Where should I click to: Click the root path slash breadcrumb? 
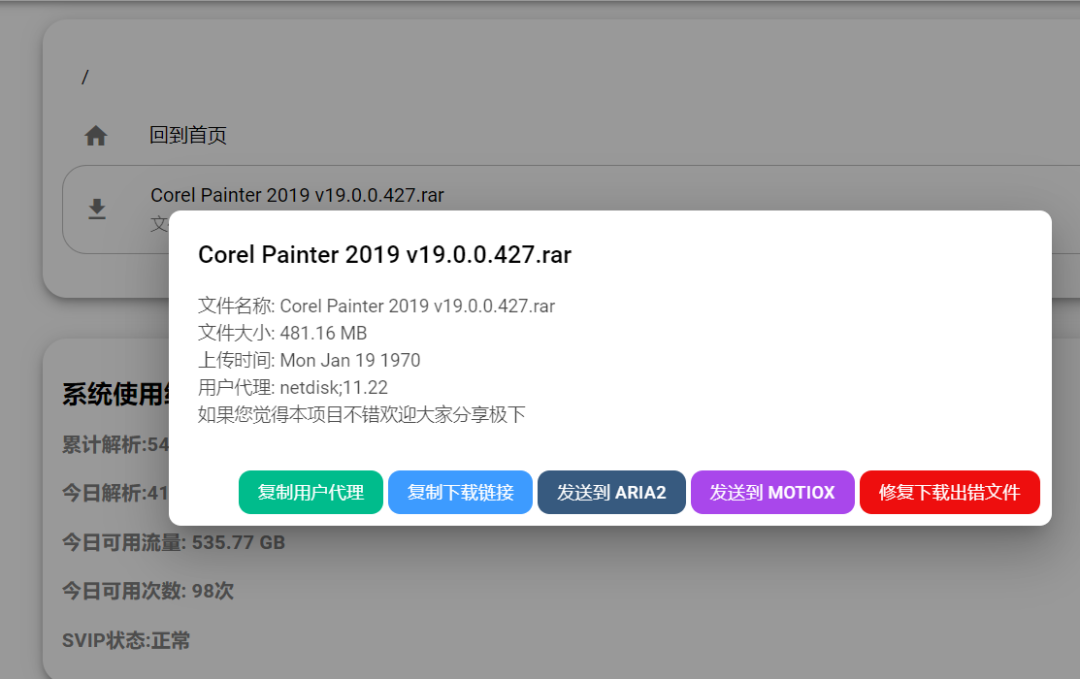(x=85, y=77)
